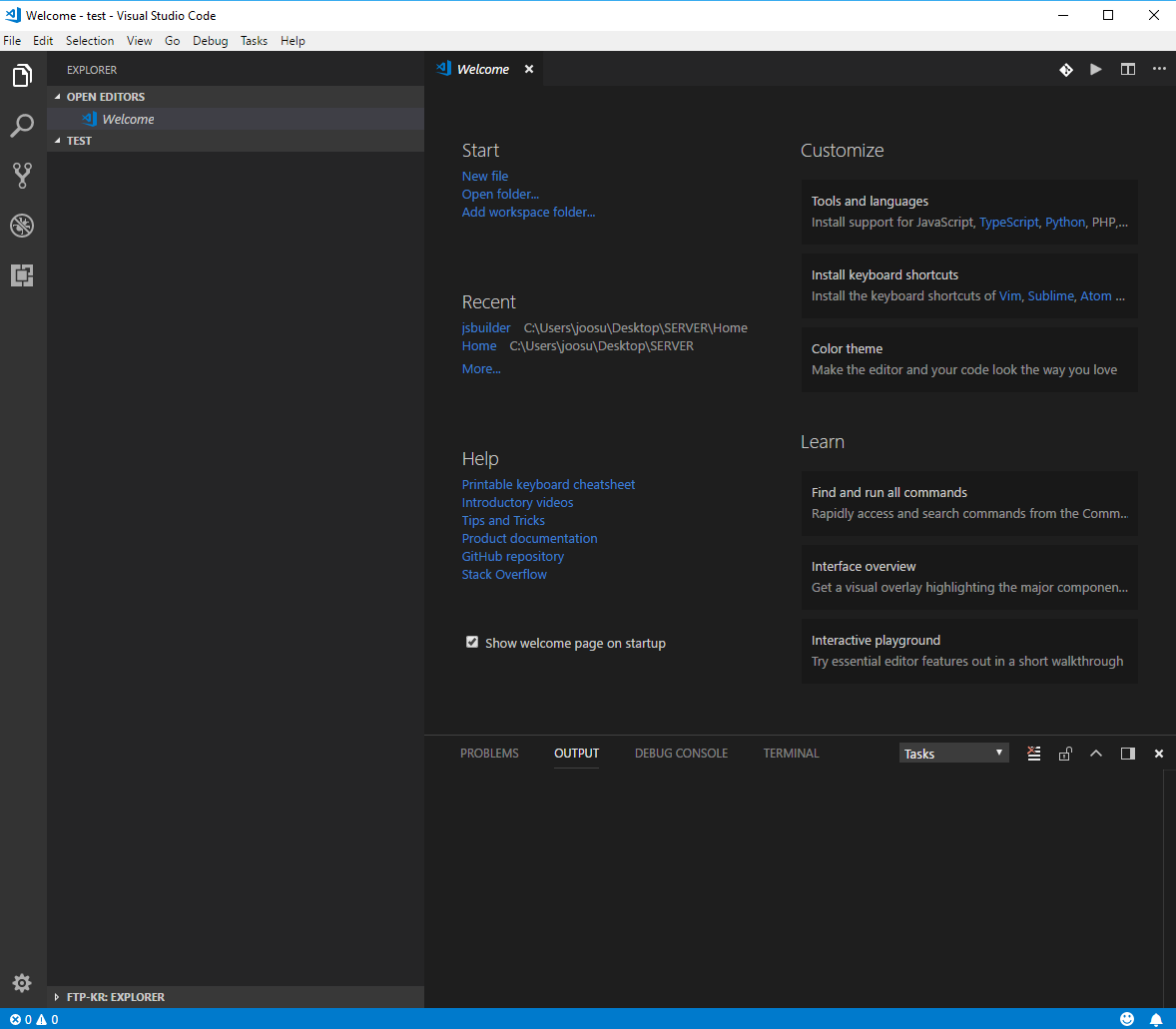Open the jsbuilder recent folder
The width and height of the screenshot is (1176, 1029).
click(486, 327)
